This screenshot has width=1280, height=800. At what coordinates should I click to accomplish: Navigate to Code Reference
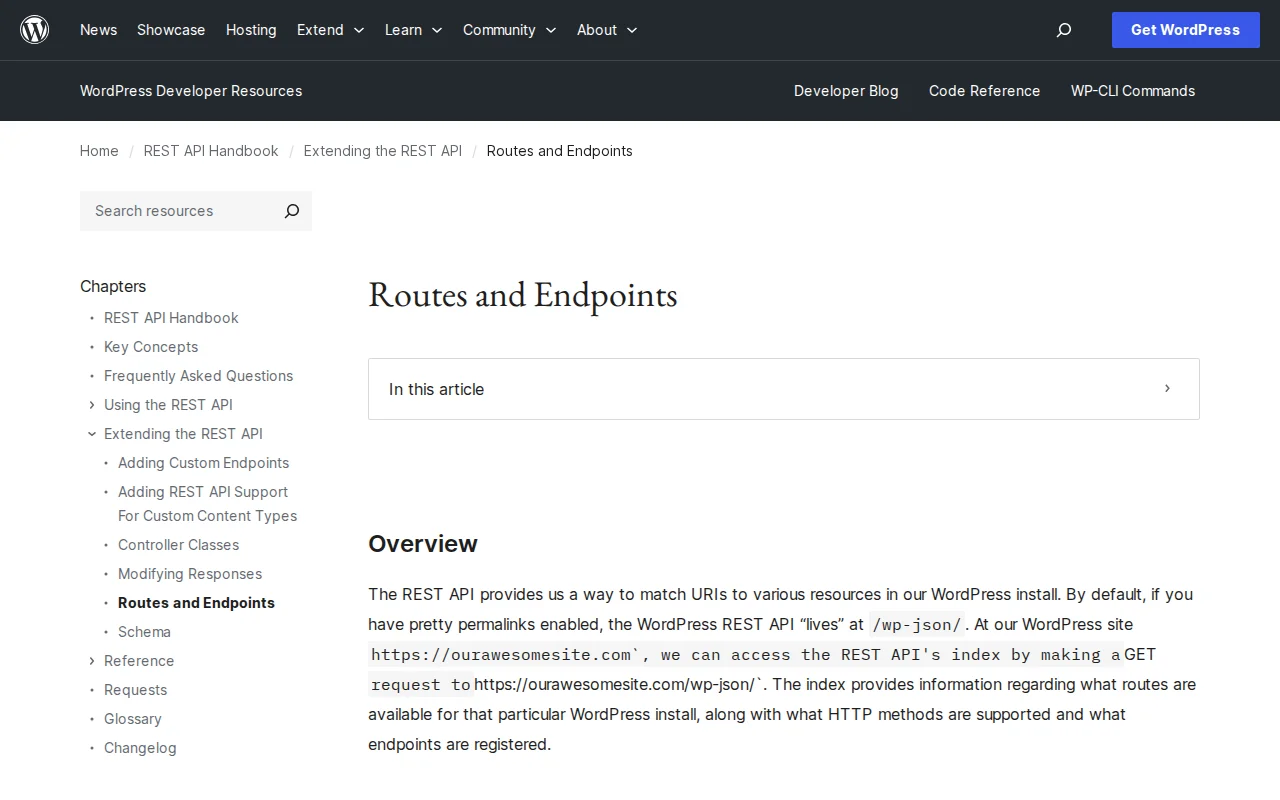(x=984, y=91)
